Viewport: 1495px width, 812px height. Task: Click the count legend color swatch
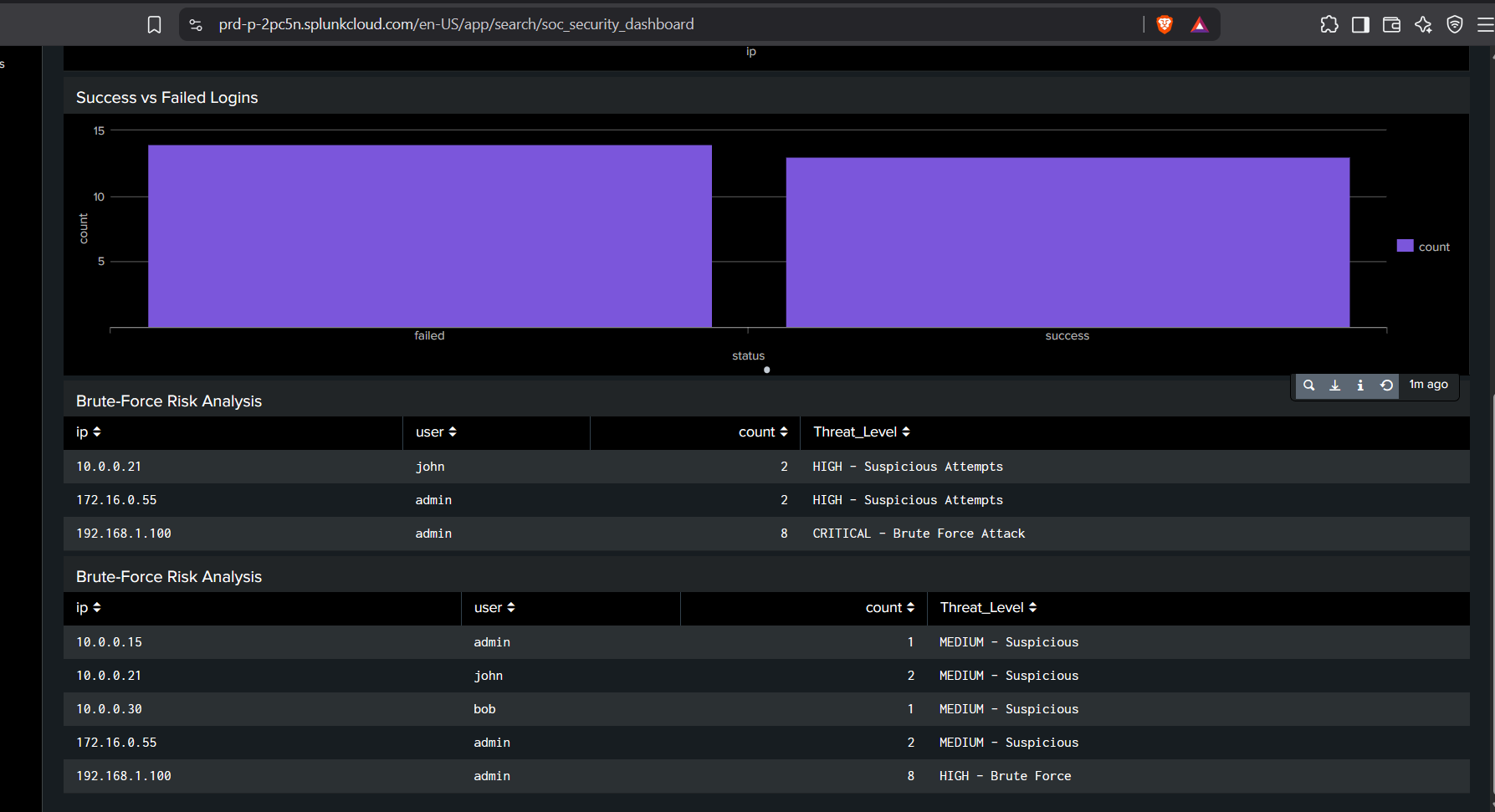1405,246
